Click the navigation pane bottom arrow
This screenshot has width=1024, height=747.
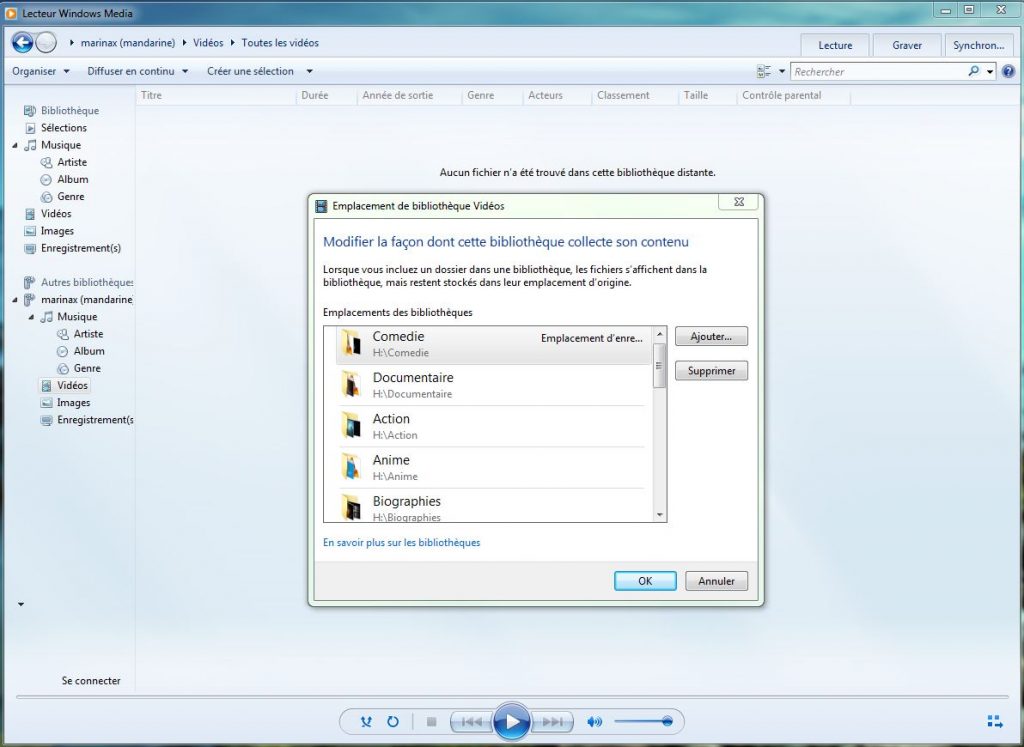[x=21, y=605]
